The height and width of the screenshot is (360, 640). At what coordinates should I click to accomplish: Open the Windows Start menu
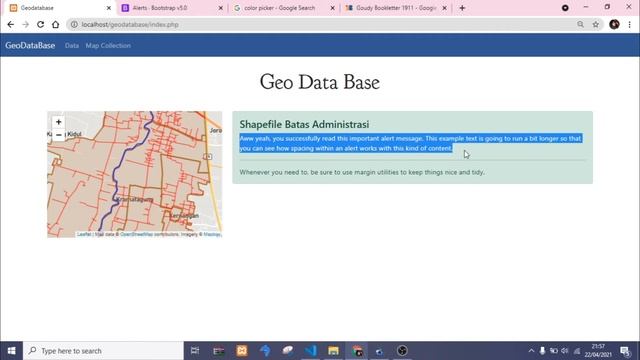click(11, 351)
